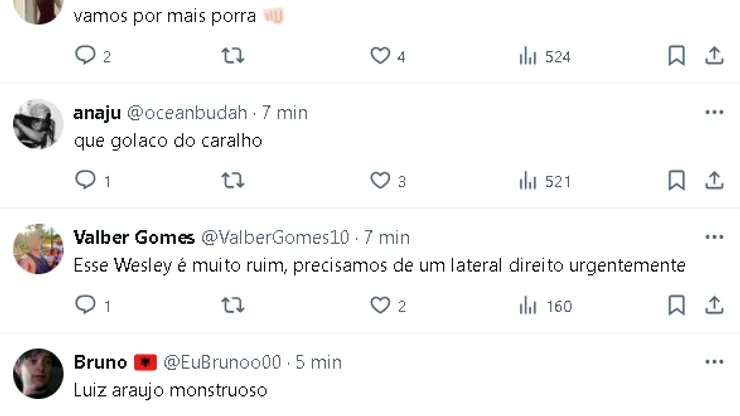This screenshot has height=416, width=740.
Task: Share anaju's tweet
Action: coord(714,181)
